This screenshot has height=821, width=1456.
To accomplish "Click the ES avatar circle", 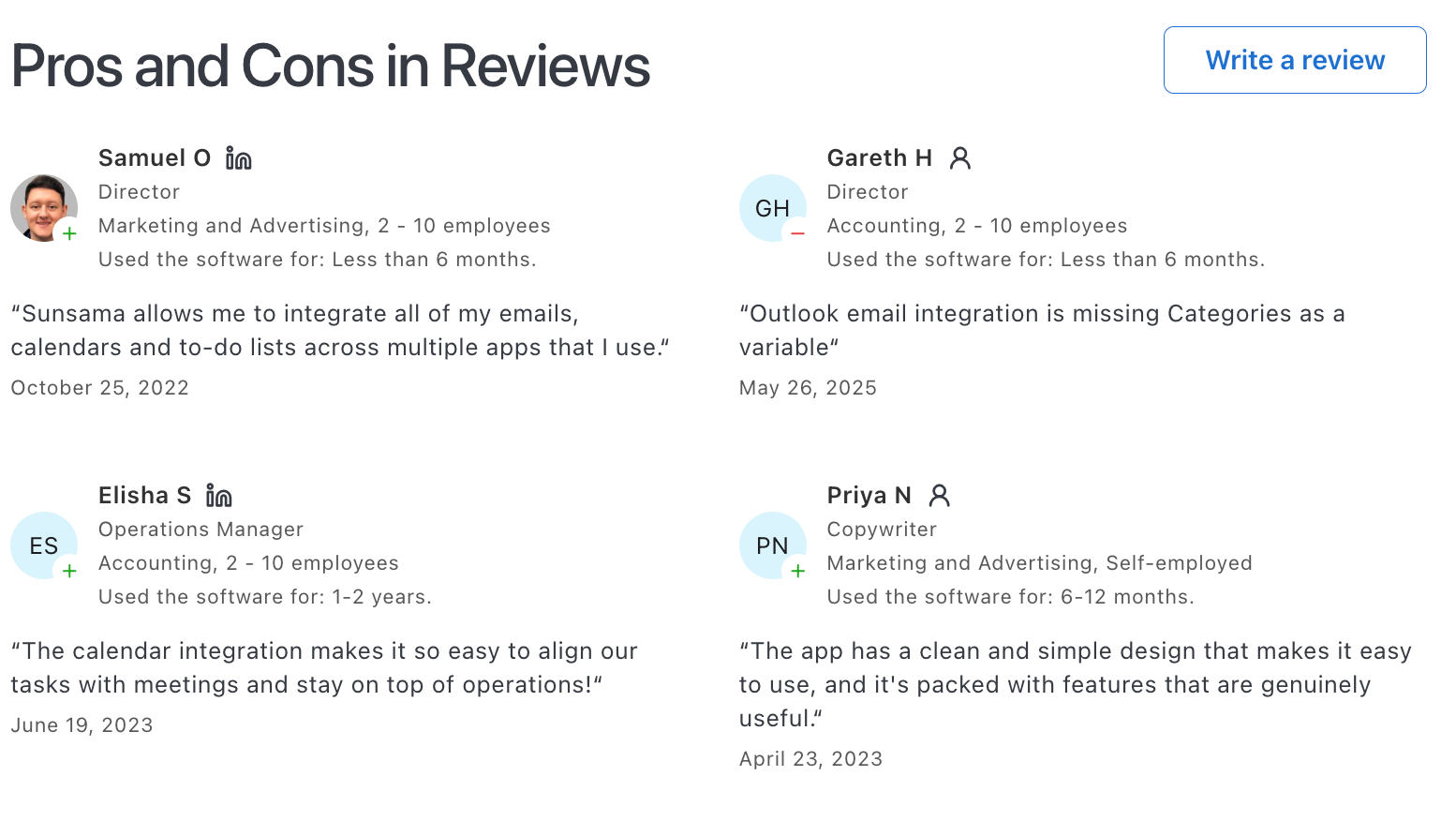I will [x=43, y=545].
